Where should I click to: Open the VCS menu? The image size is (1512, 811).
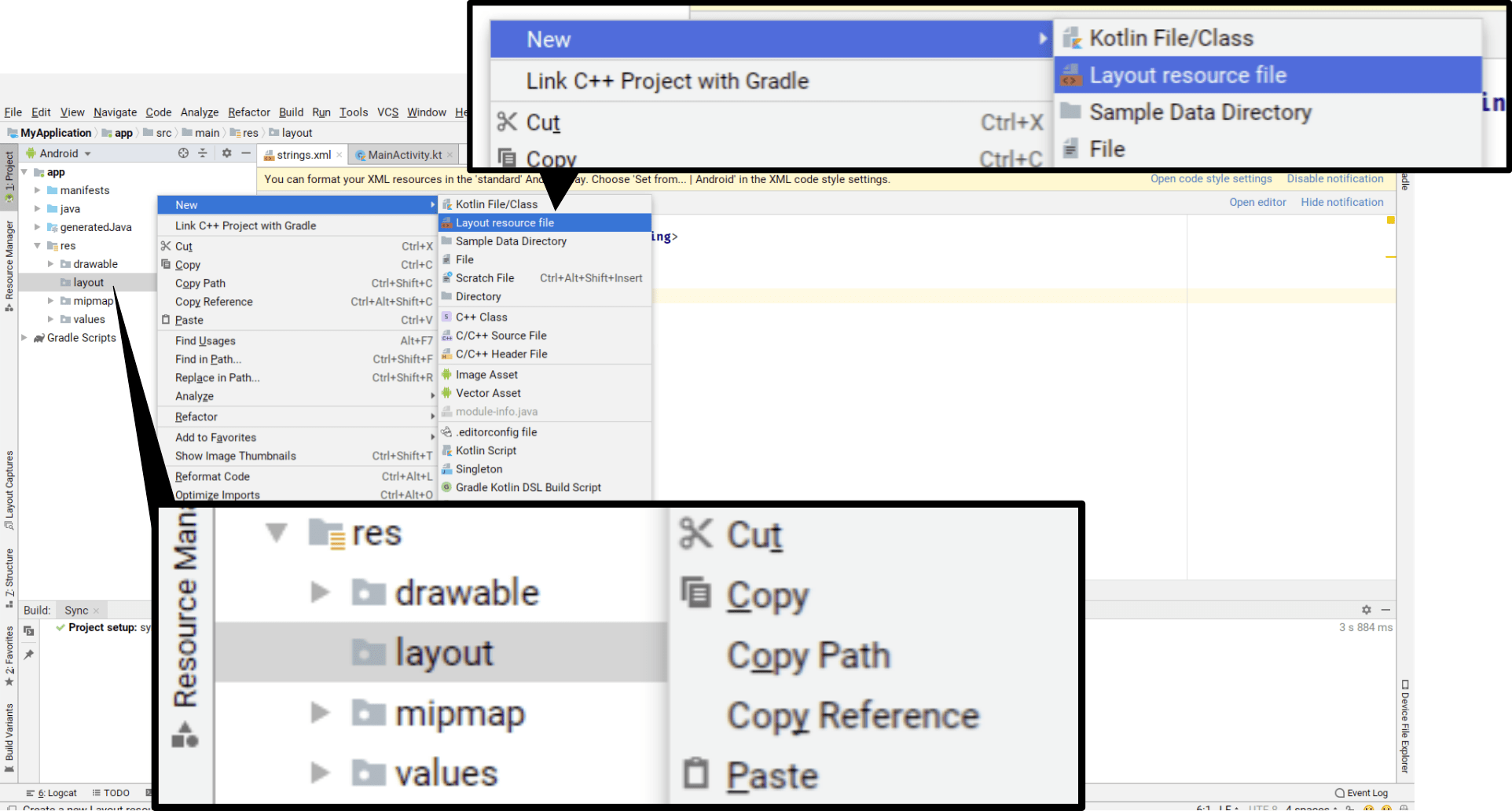pyautogui.click(x=388, y=112)
